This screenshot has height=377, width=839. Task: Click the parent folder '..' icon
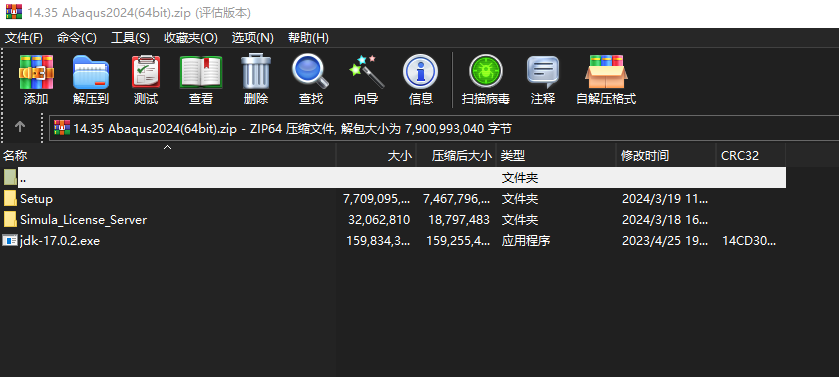[x=10, y=177]
